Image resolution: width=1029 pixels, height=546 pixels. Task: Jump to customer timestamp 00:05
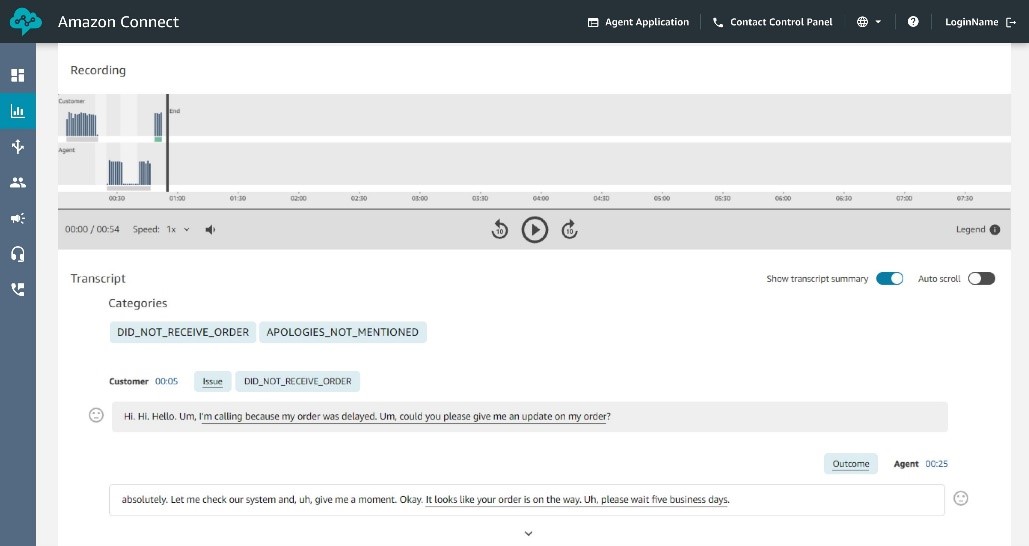[166, 381]
